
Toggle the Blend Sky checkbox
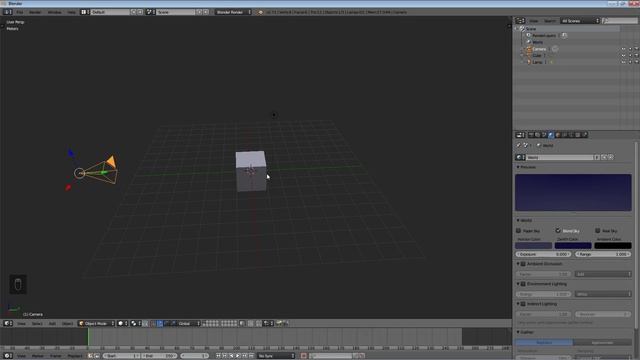coord(558,231)
